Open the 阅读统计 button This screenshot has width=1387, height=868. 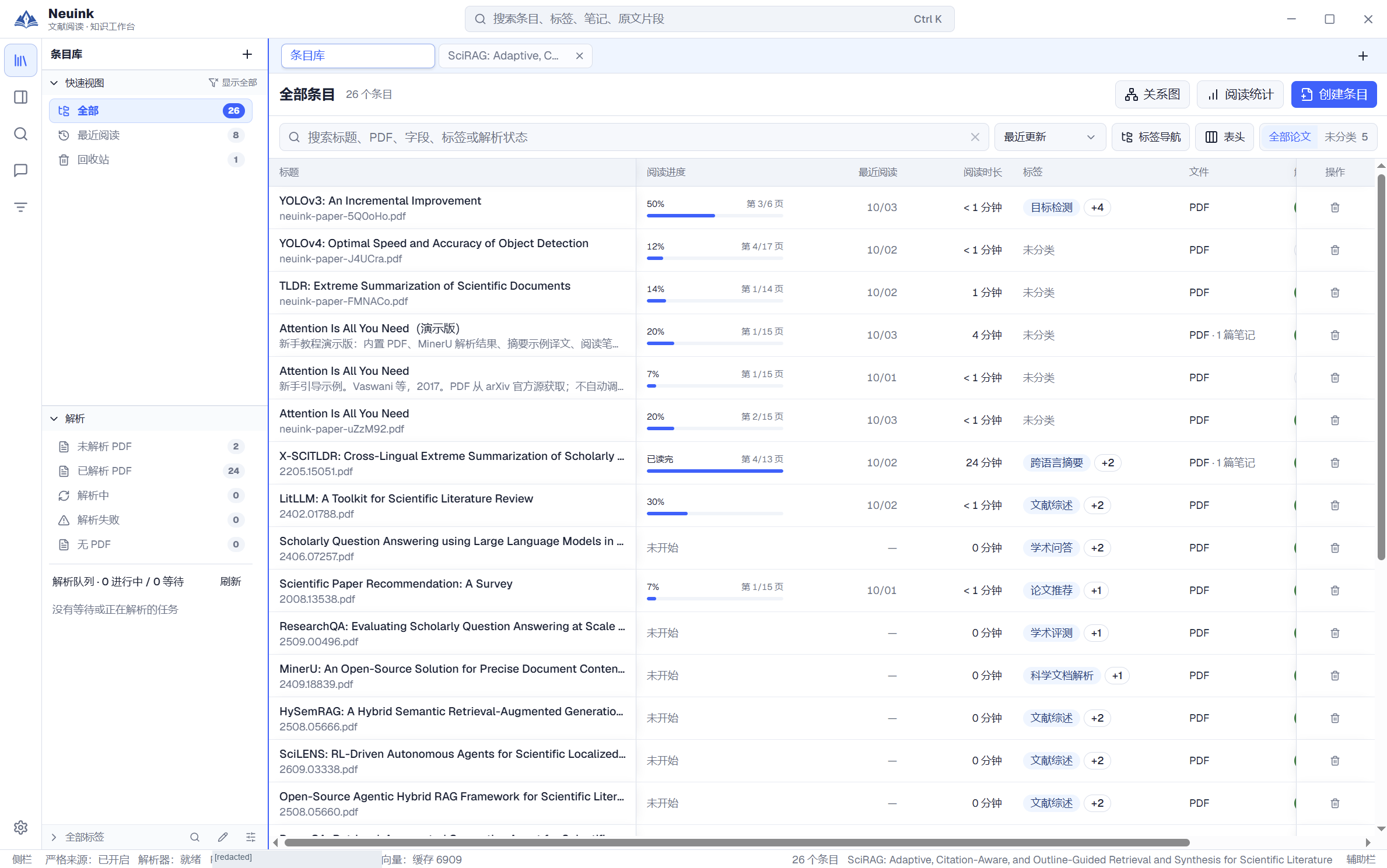point(1239,94)
